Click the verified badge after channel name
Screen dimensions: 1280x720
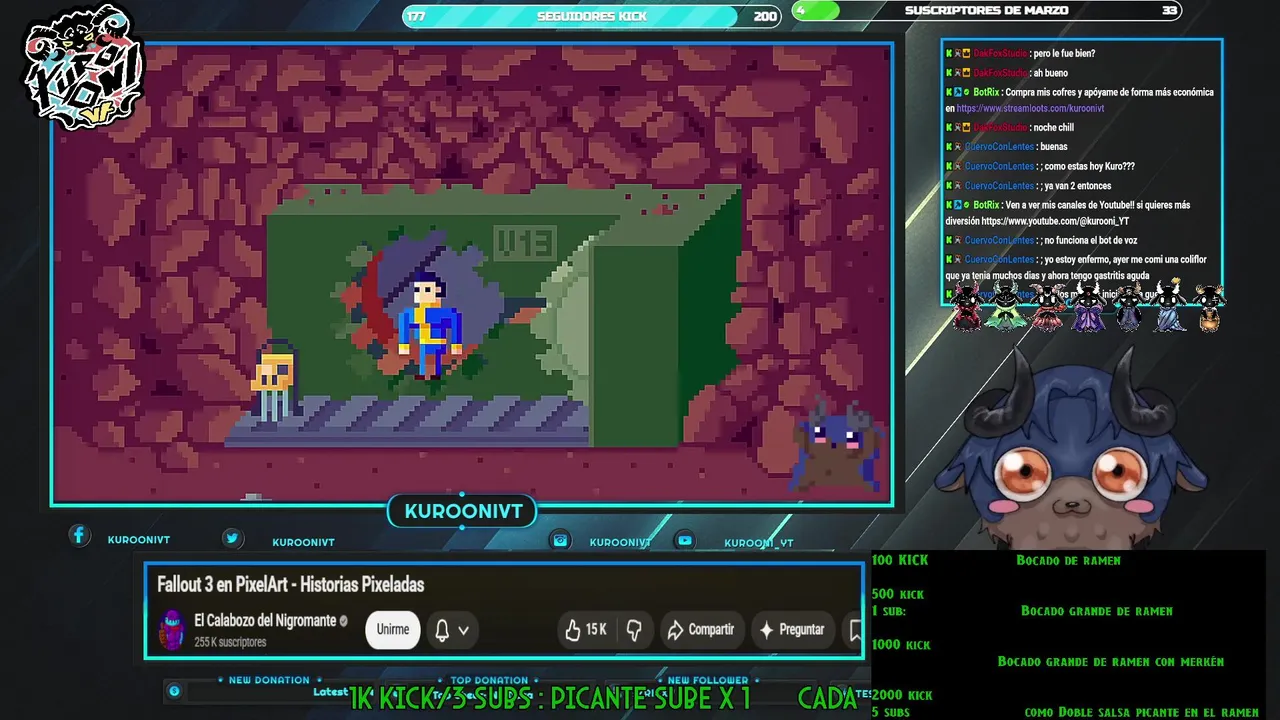[x=343, y=621]
